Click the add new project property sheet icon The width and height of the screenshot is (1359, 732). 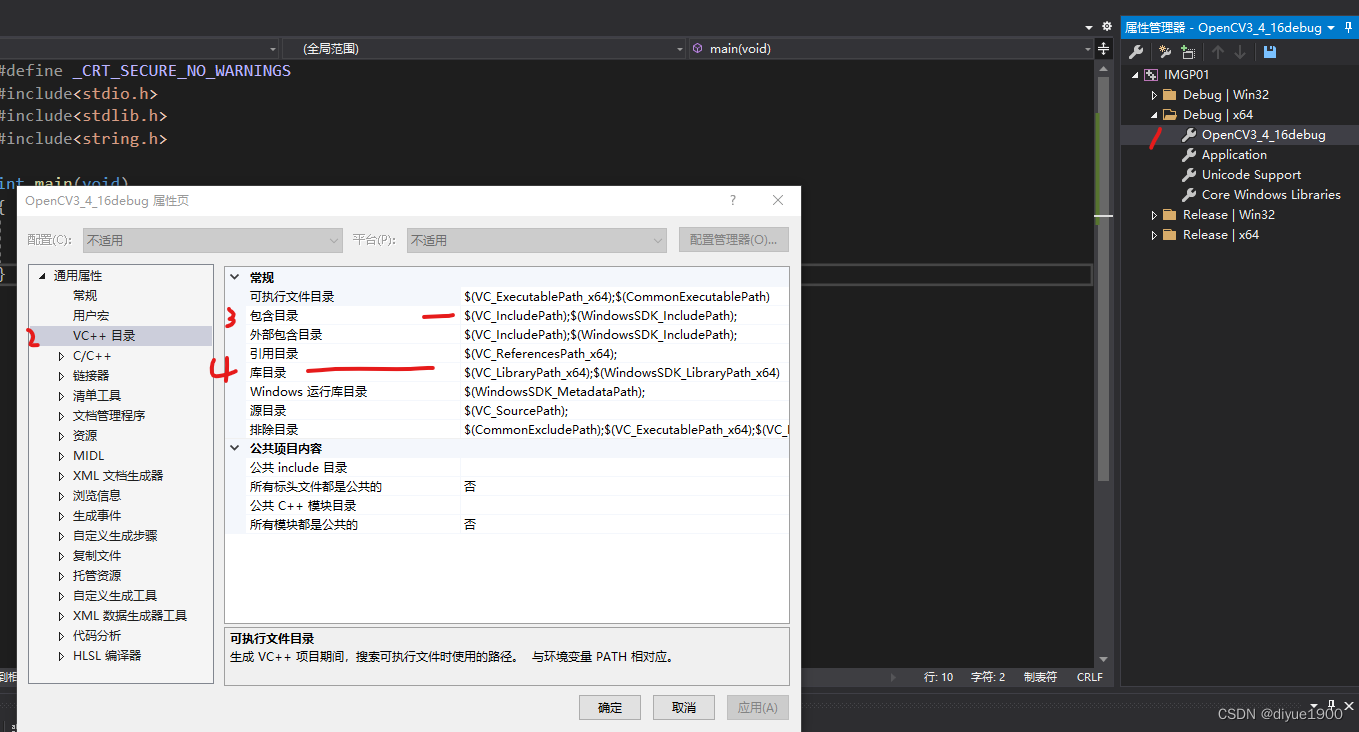pyautogui.click(x=1164, y=52)
